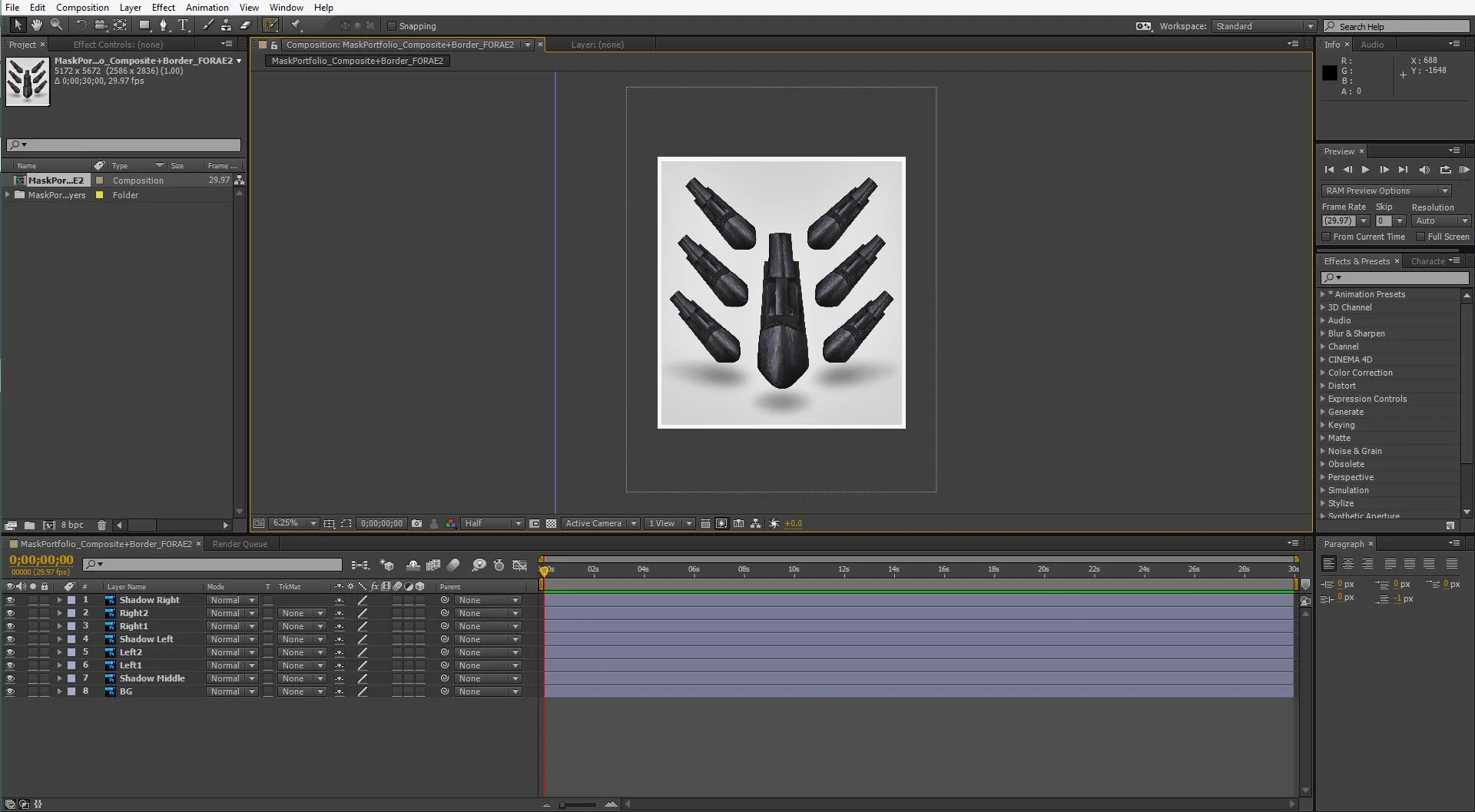The height and width of the screenshot is (812, 1475).
Task: Select the Brush tool
Action: pos(207,25)
